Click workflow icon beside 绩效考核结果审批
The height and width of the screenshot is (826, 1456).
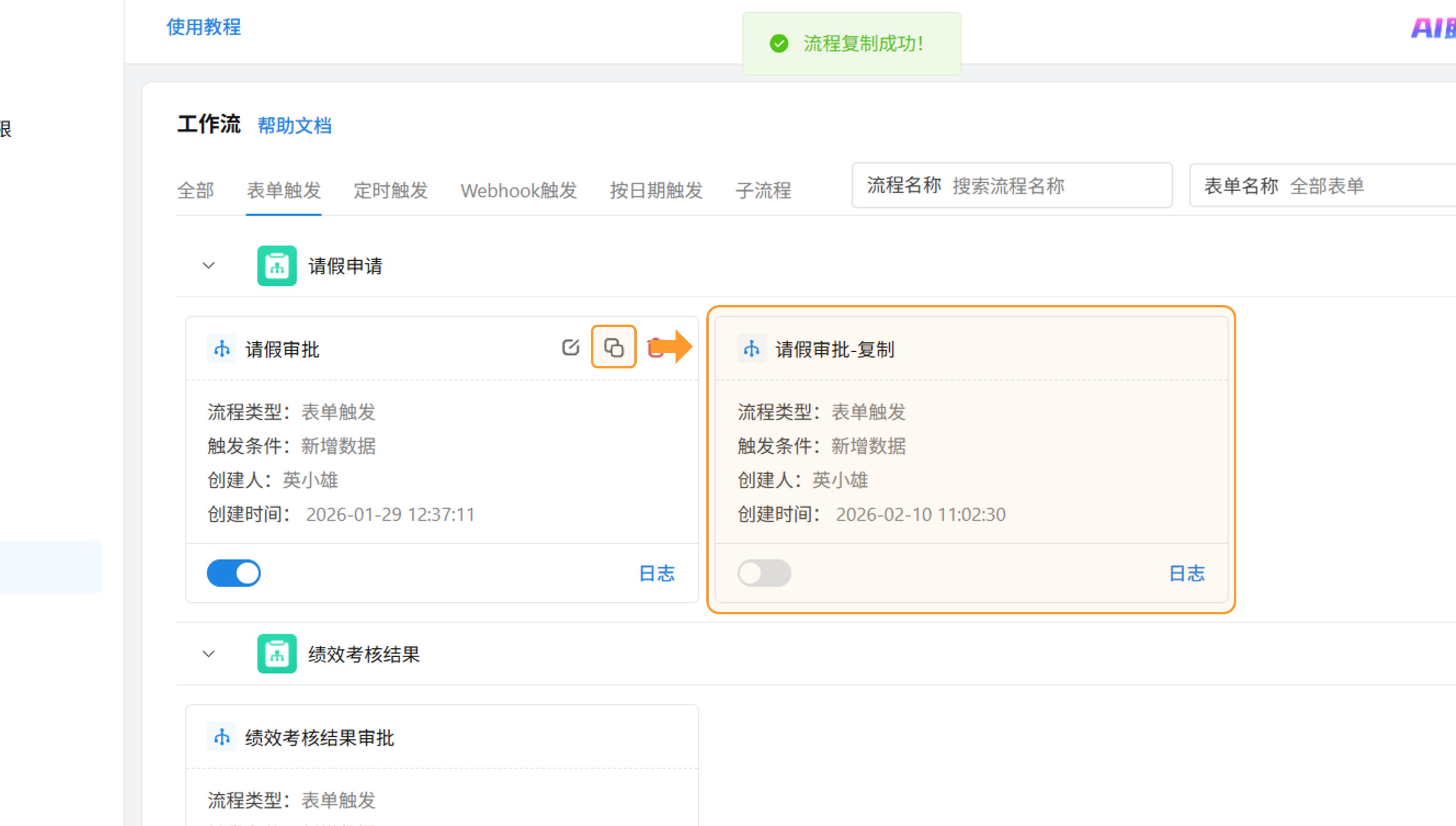[x=222, y=737]
